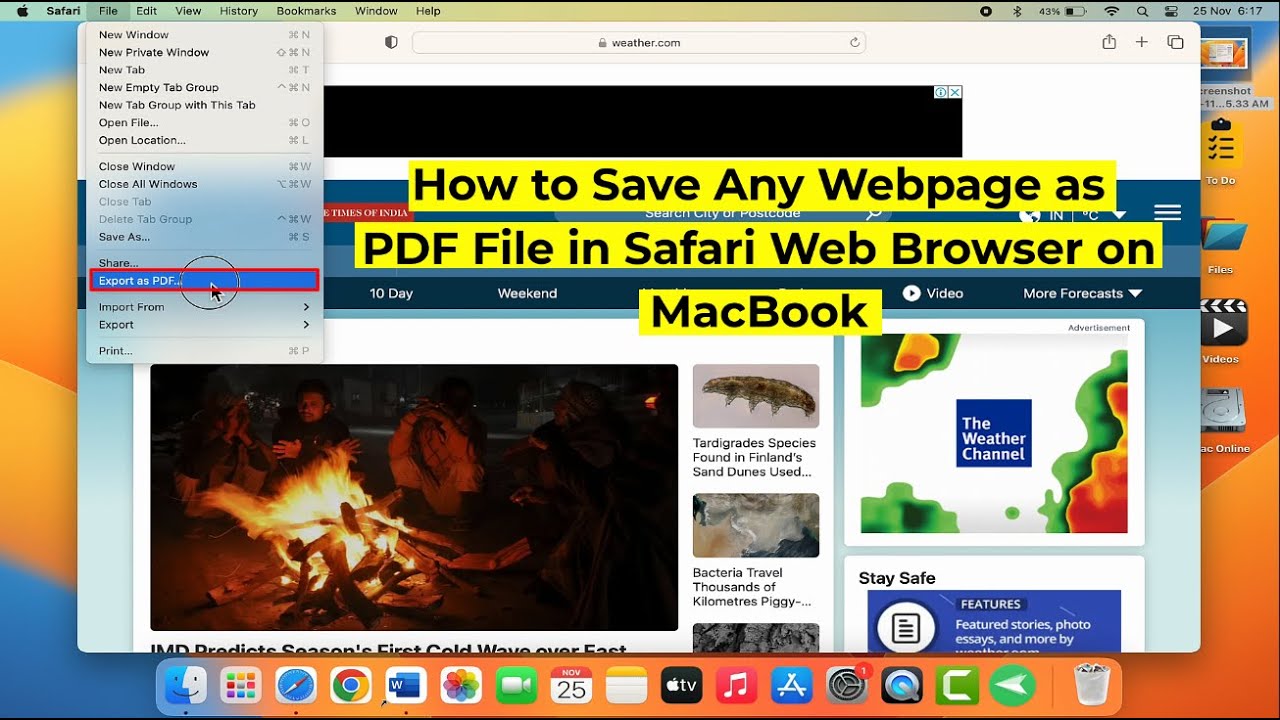Open Music from the Dock
This screenshot has width=1280, height=720.
pos(737,686)
